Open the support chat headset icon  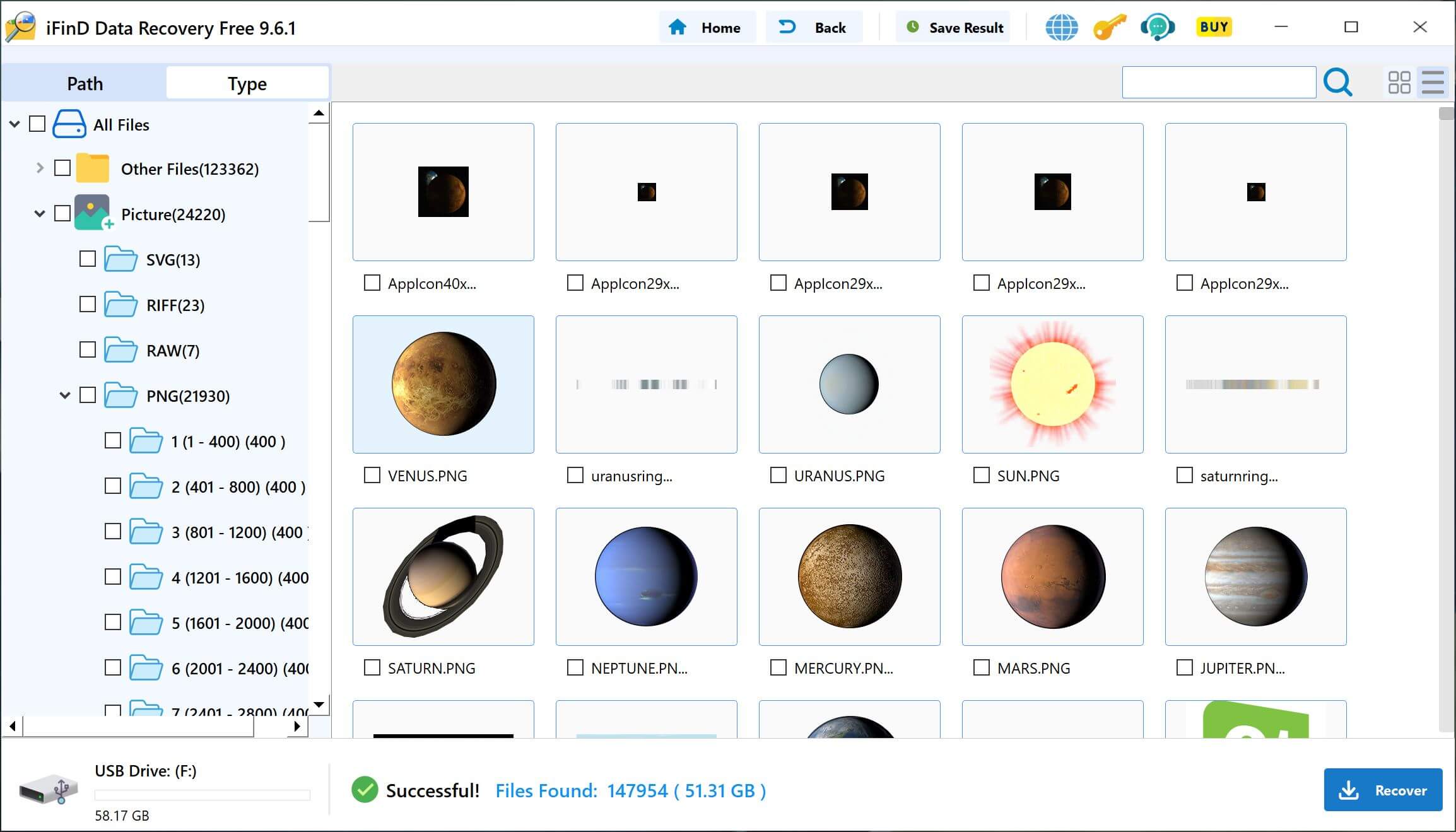1158,28
